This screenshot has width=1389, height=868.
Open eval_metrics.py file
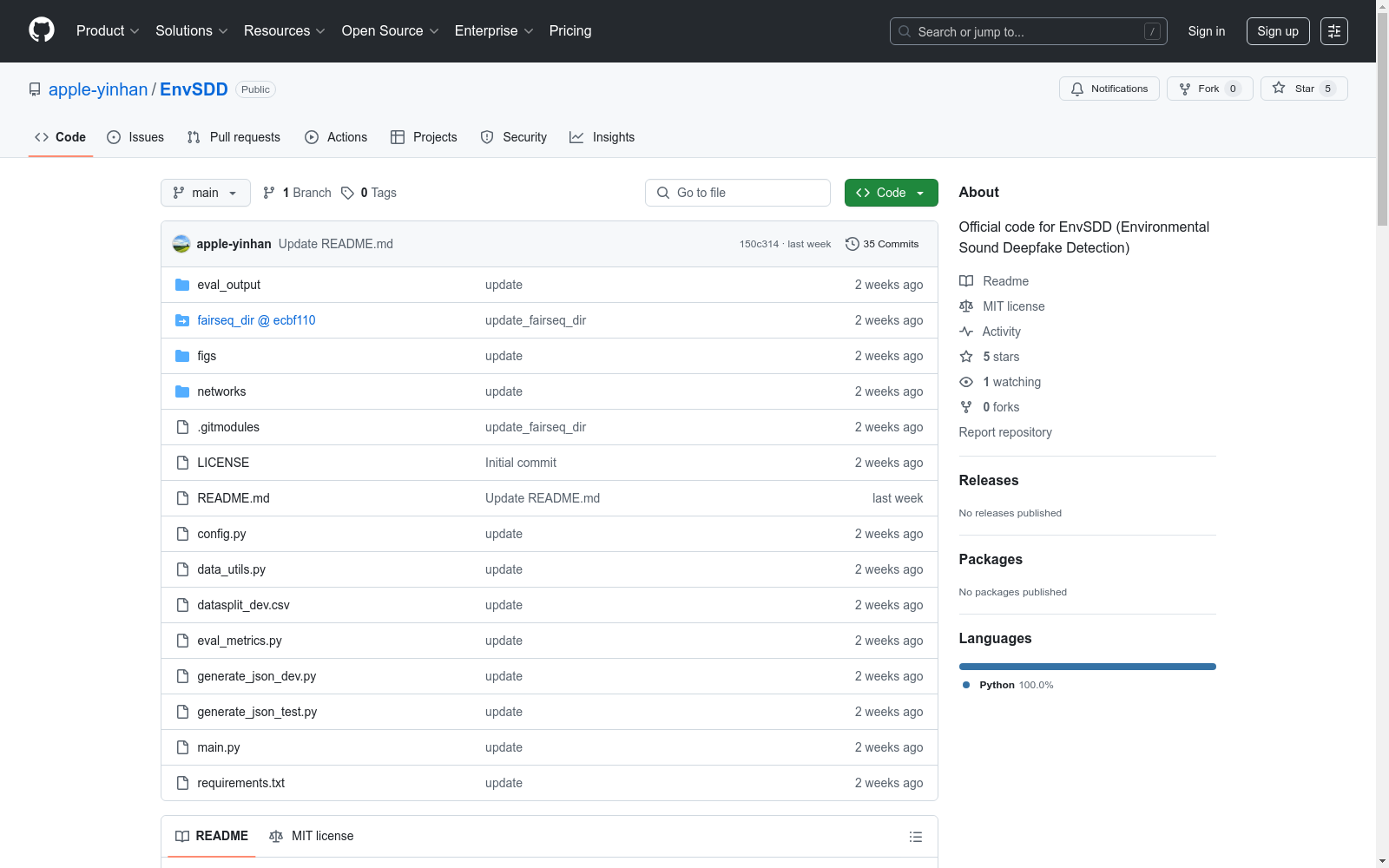pyautogui.click(x=240, y=641)
